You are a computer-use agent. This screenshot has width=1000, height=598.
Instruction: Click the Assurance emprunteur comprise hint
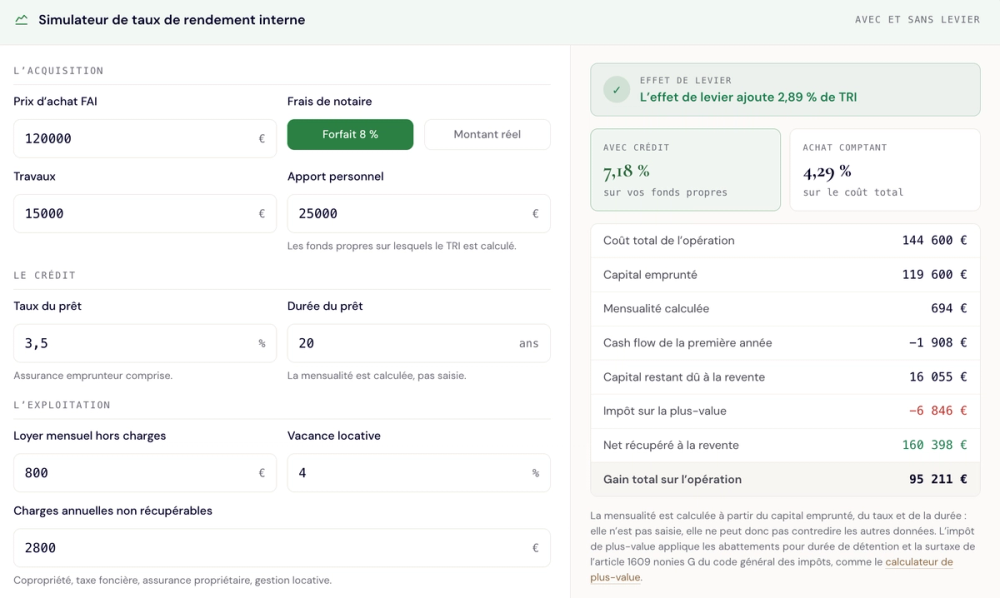coord(93,376)
